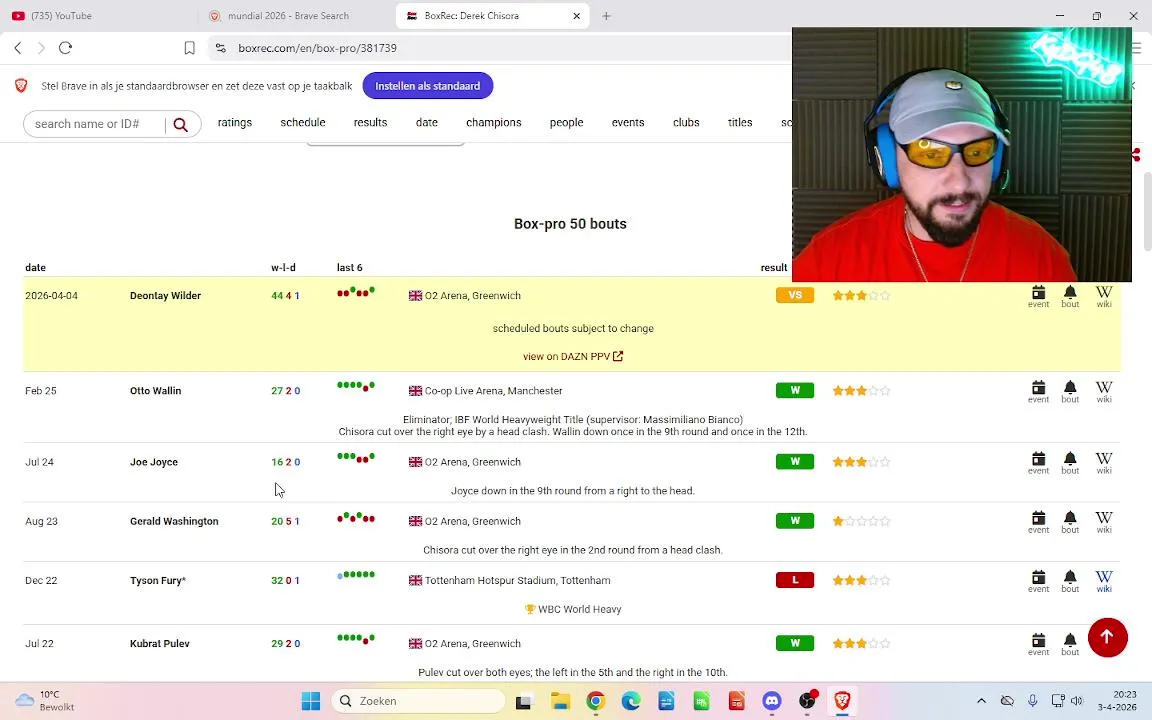Open the results menu
1152x720 pixels.
pos(370,123)
